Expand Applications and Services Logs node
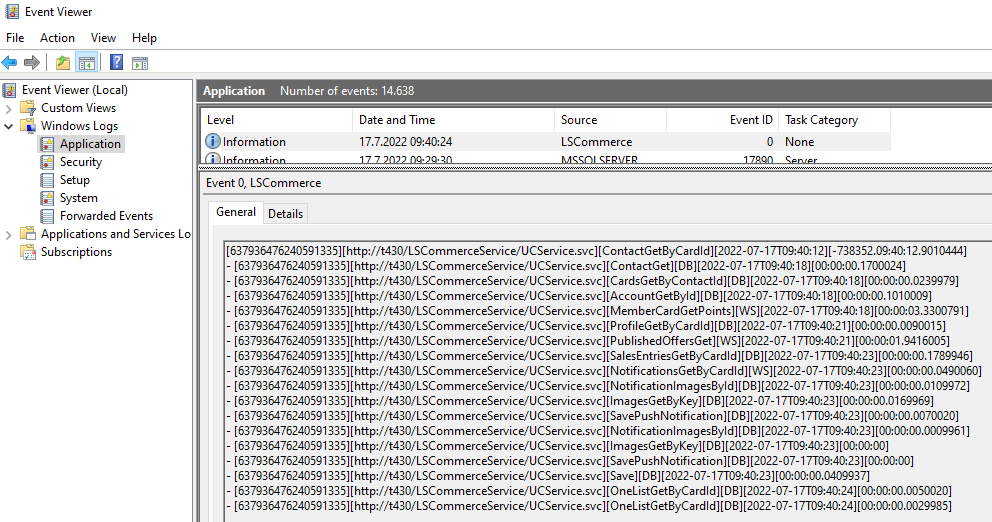 pyautogui.click(x=9, y=234)
